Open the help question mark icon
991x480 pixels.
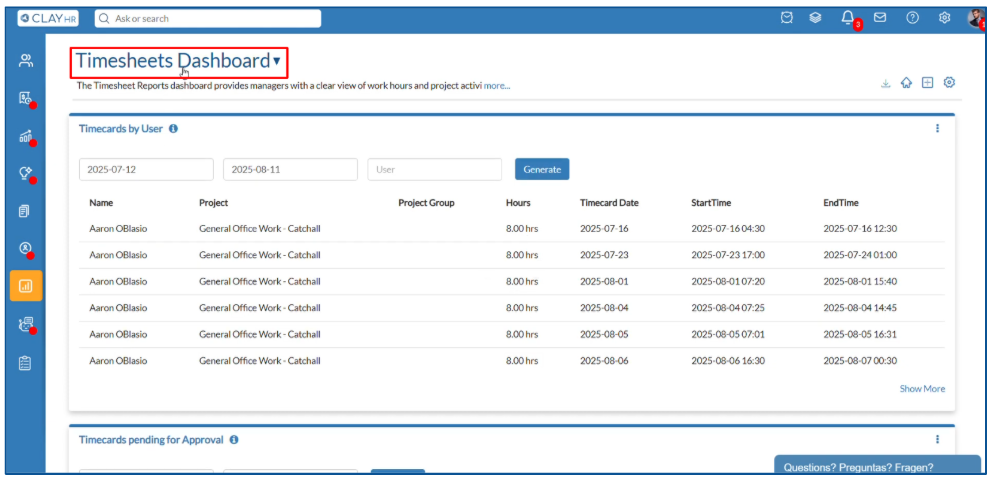[912, 18]
